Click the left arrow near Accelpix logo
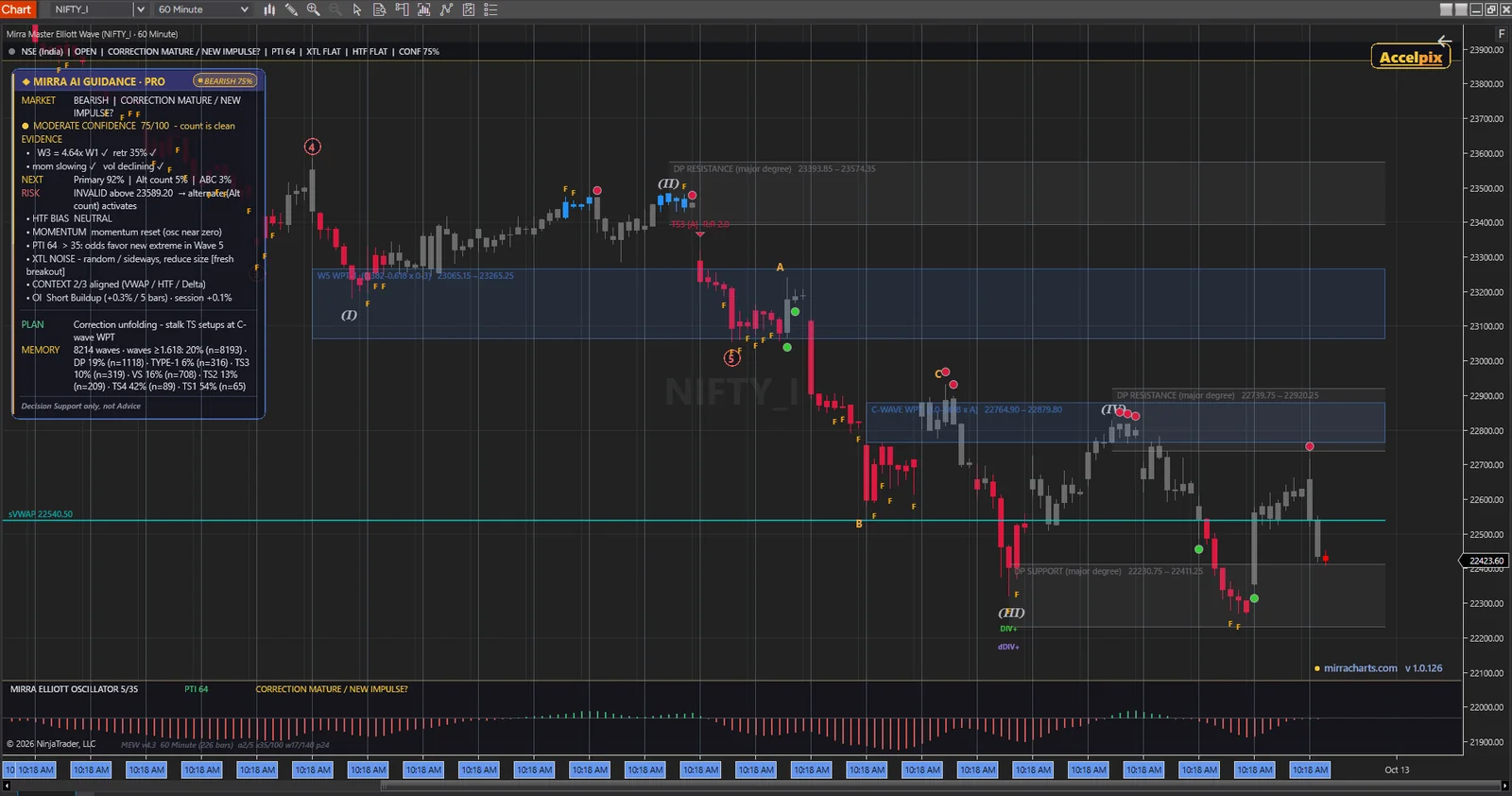Screen dimensions: 1512x796 pos(1443,41)
